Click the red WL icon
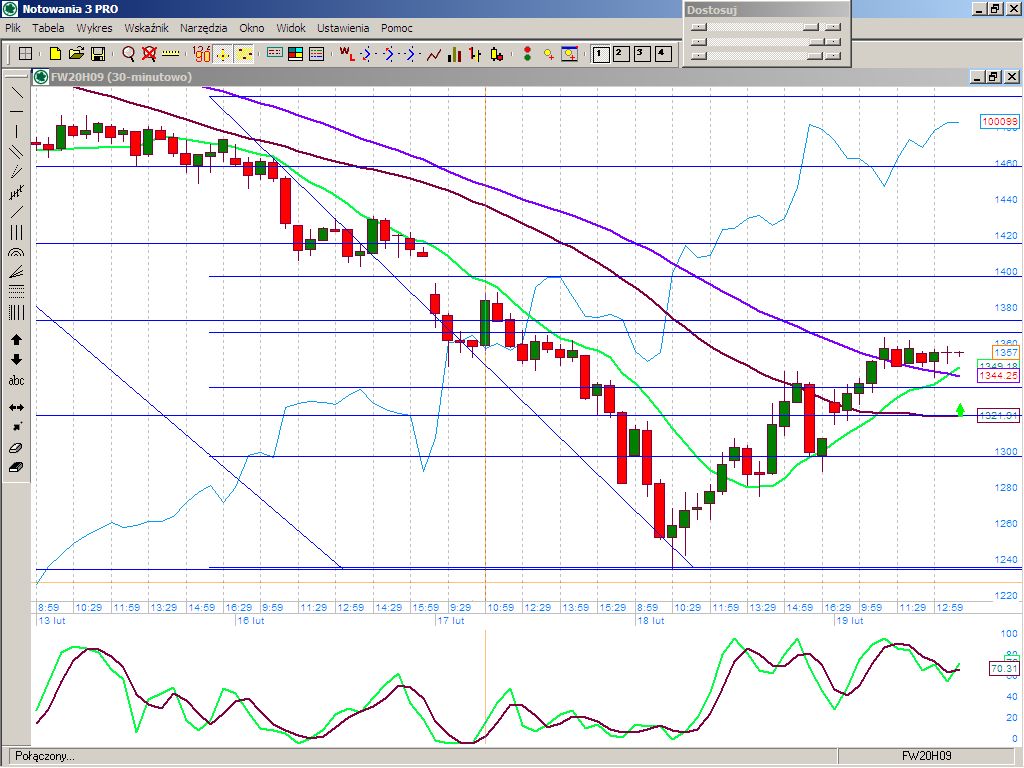This screenshot has height=768, width=1024. [347, 54]
